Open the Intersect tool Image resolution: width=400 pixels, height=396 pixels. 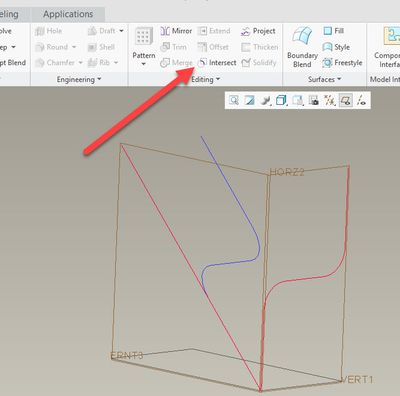pos(217,62)
